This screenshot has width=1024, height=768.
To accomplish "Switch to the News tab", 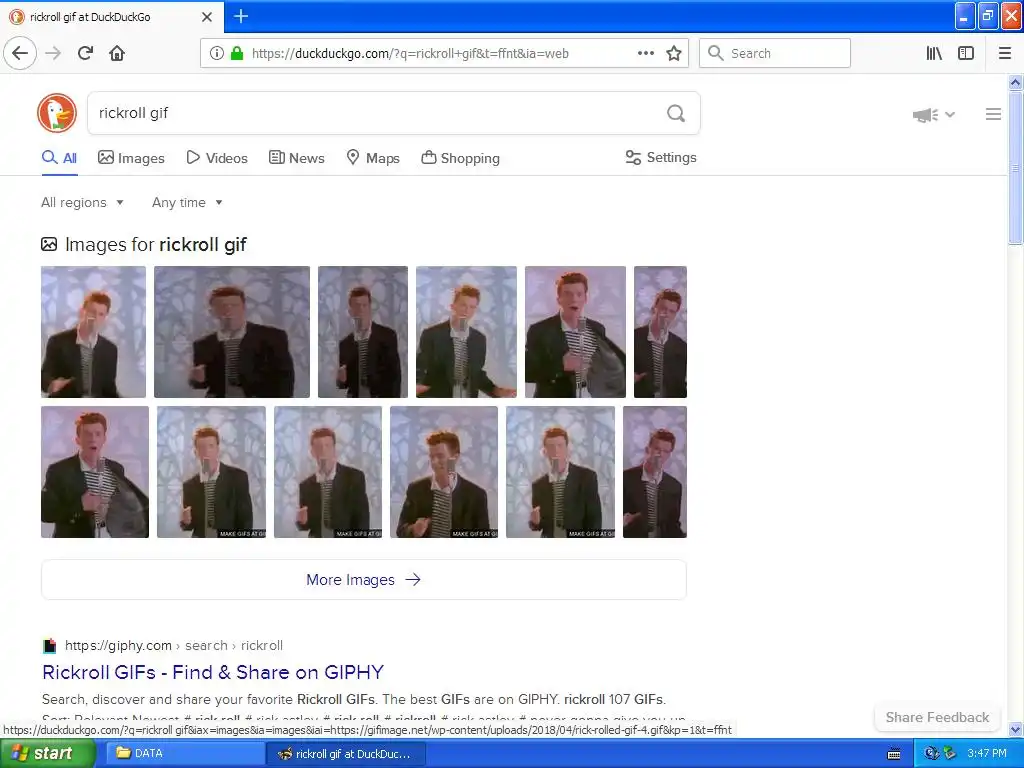I will (296, 158).
